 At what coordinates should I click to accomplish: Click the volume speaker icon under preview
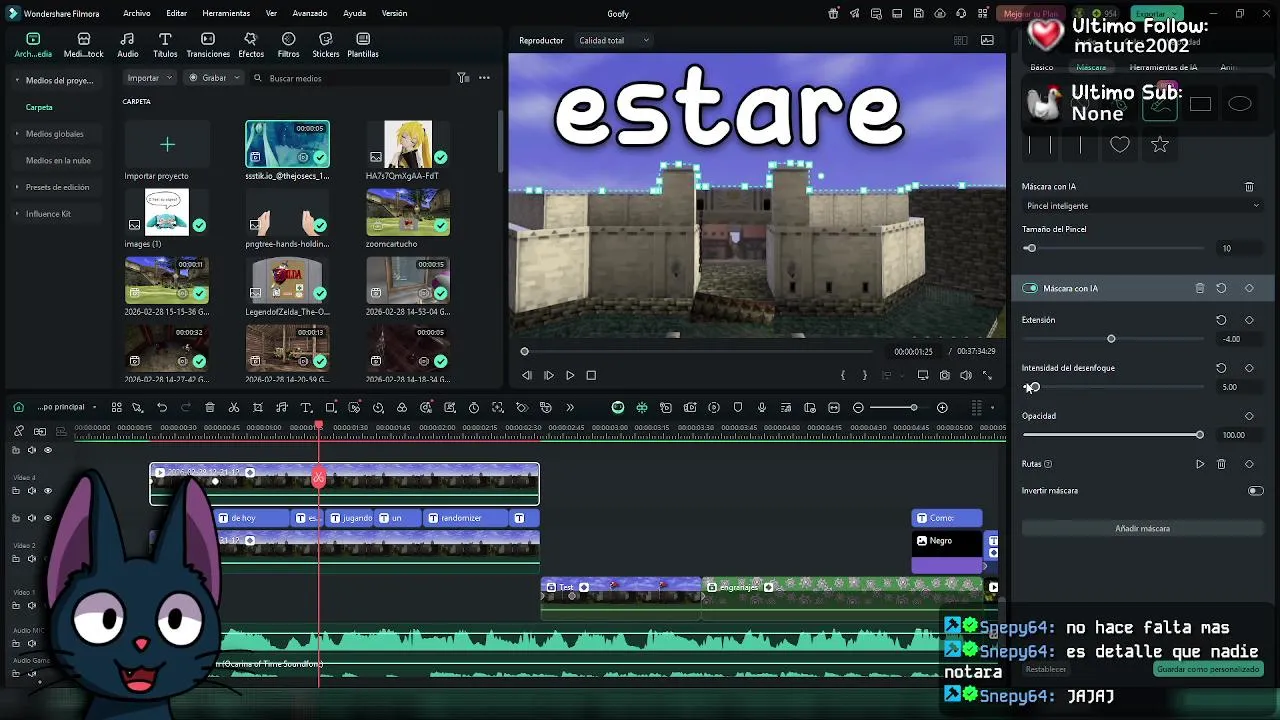tap(966, 375)
